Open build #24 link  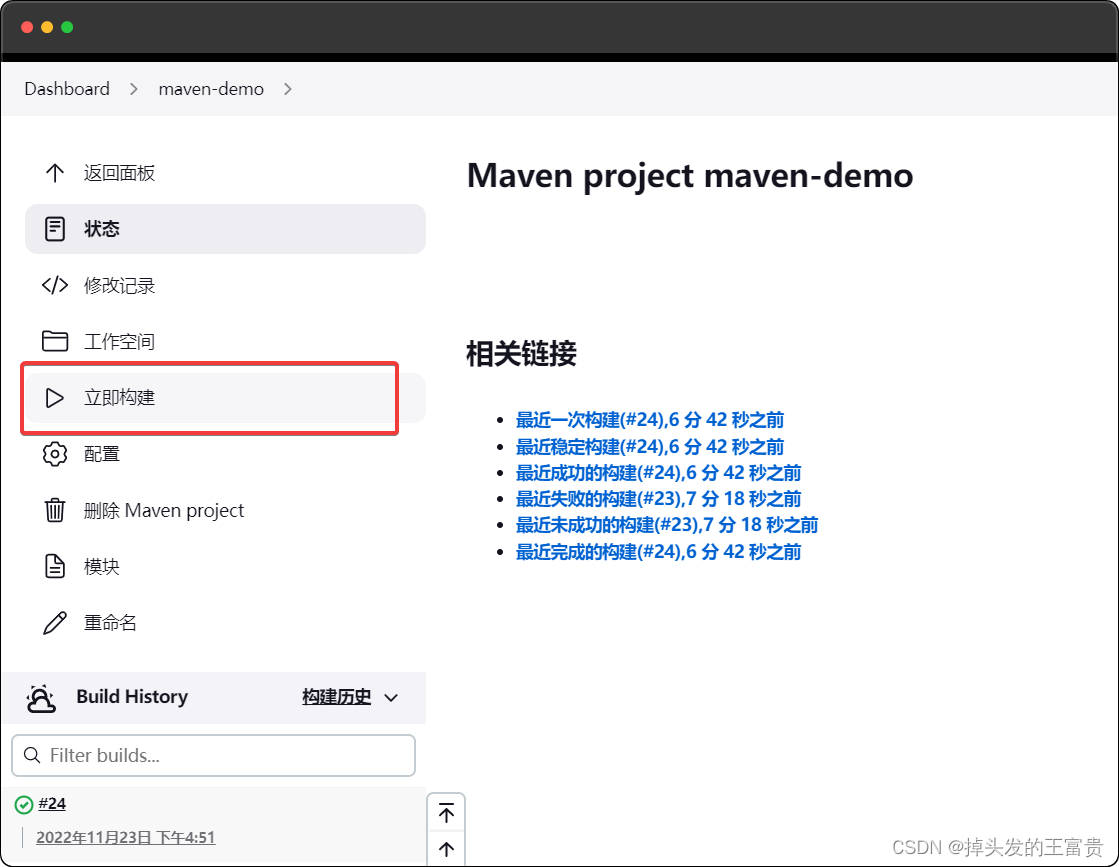52,803
